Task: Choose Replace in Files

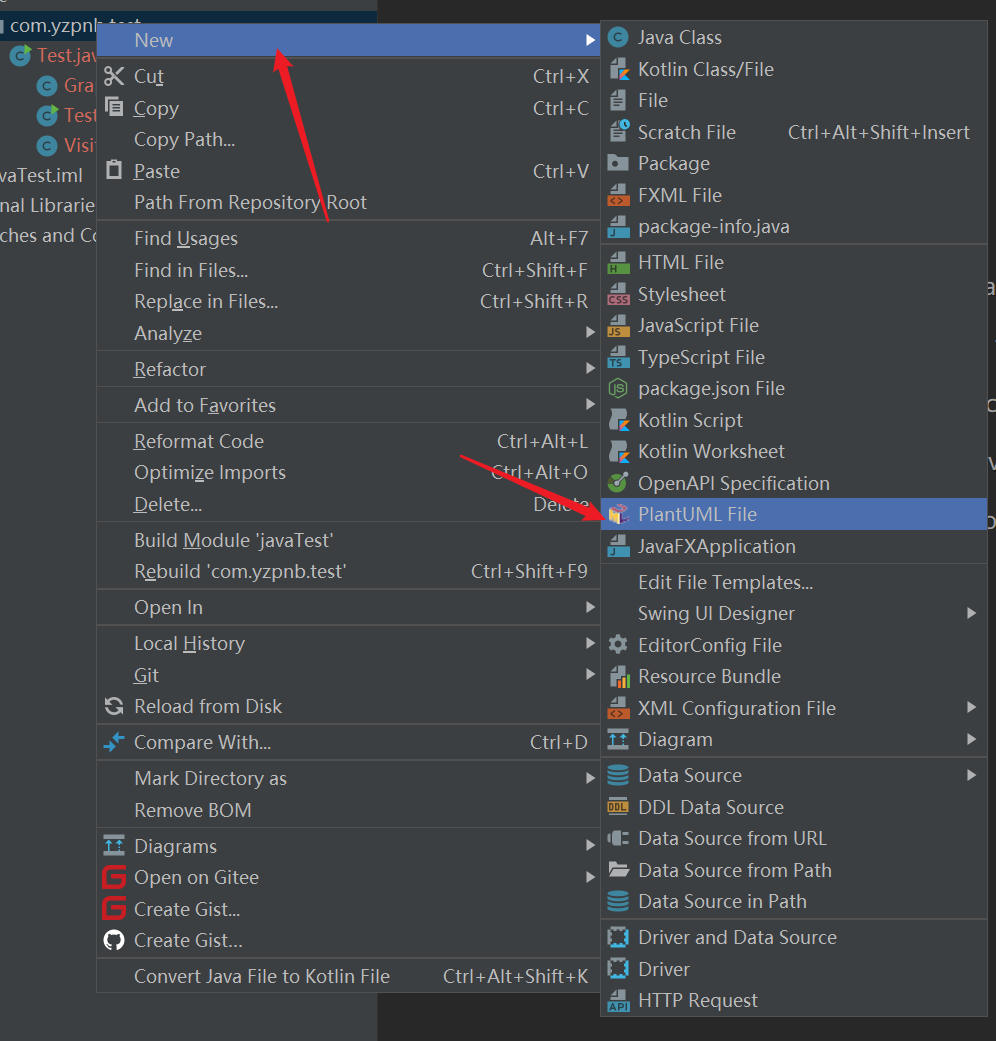Action: 349,301
